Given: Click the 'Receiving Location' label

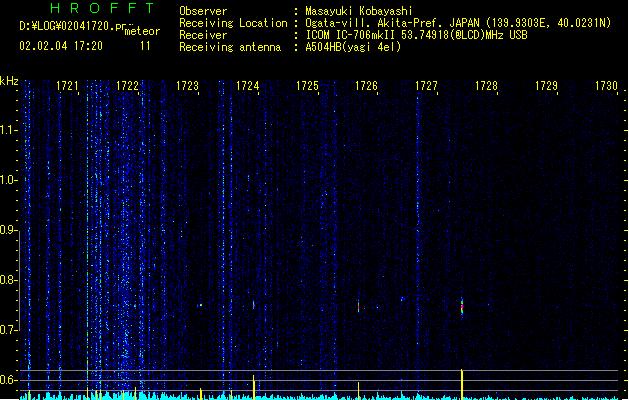Looking at the screenshot, I should [233, 23].
